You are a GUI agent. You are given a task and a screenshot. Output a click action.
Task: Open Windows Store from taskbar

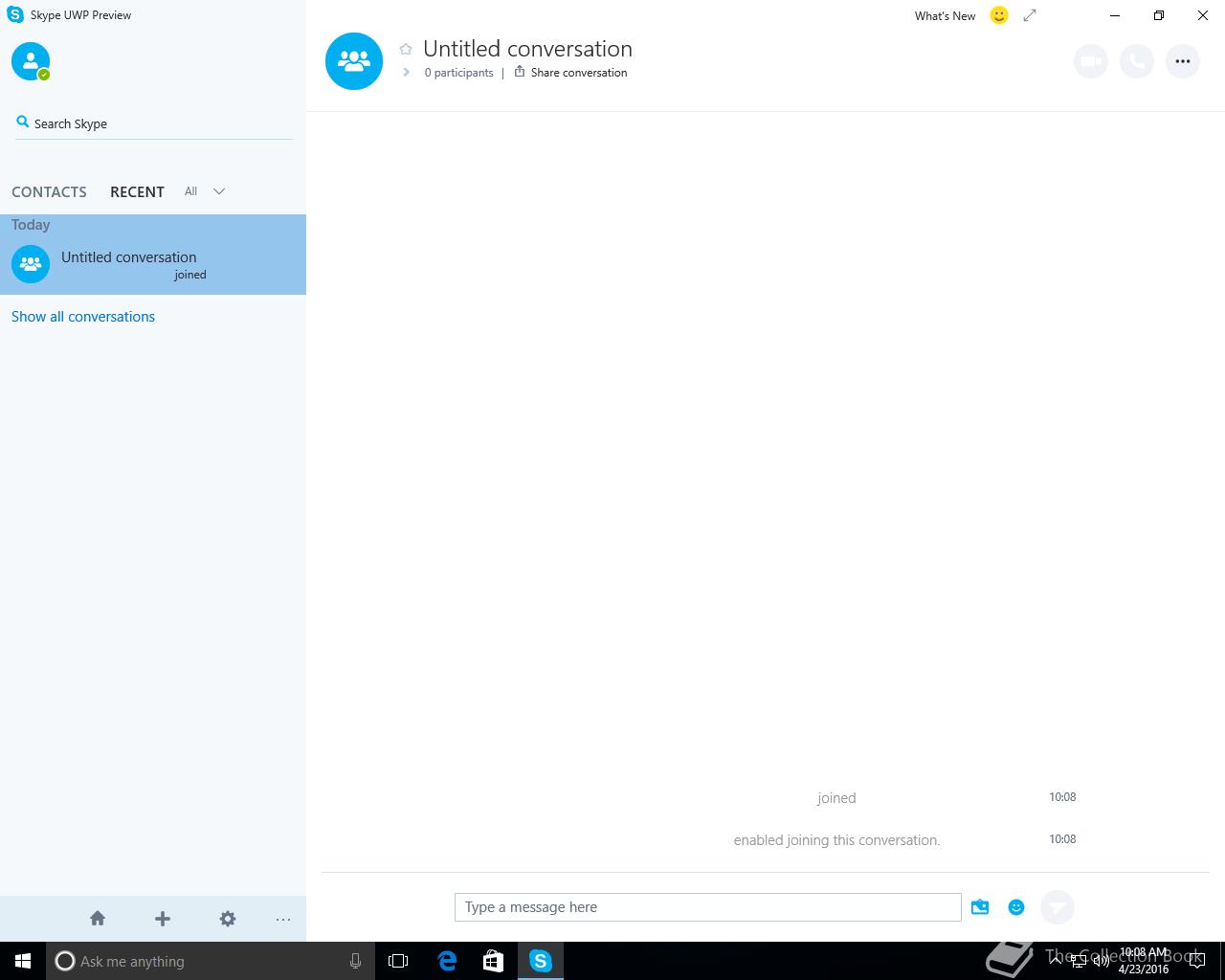493,961
